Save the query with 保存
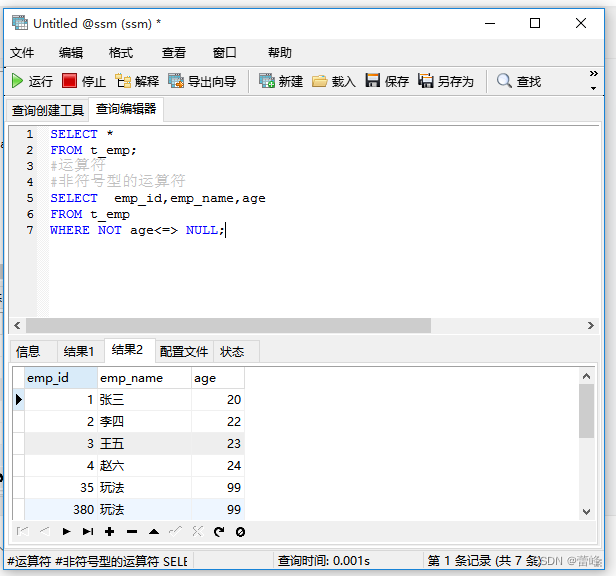 [x=387, y=81]
